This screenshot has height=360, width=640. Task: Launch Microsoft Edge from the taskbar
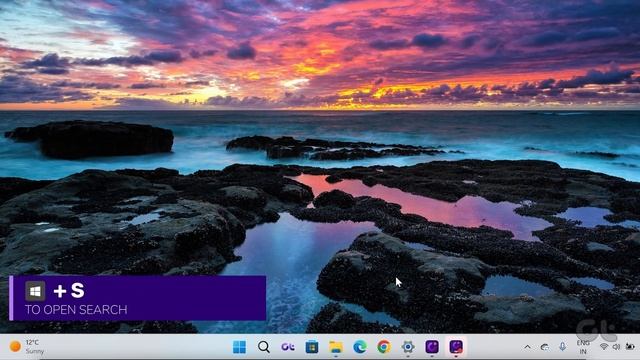pos(360,347)
